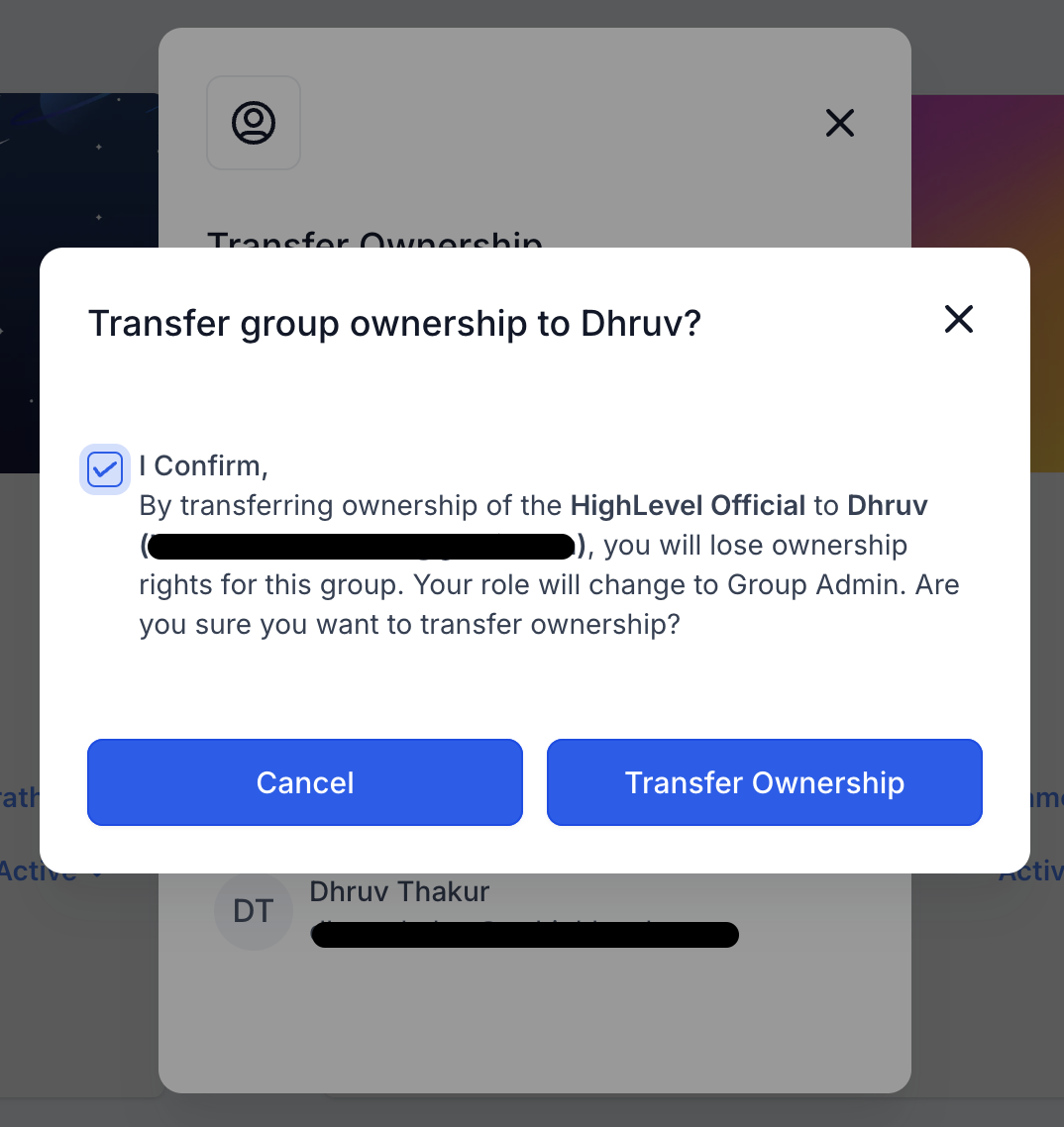Close the background Transfer Ownership panel
This screenshot has width=1064, height=1127.
[840, 123]
